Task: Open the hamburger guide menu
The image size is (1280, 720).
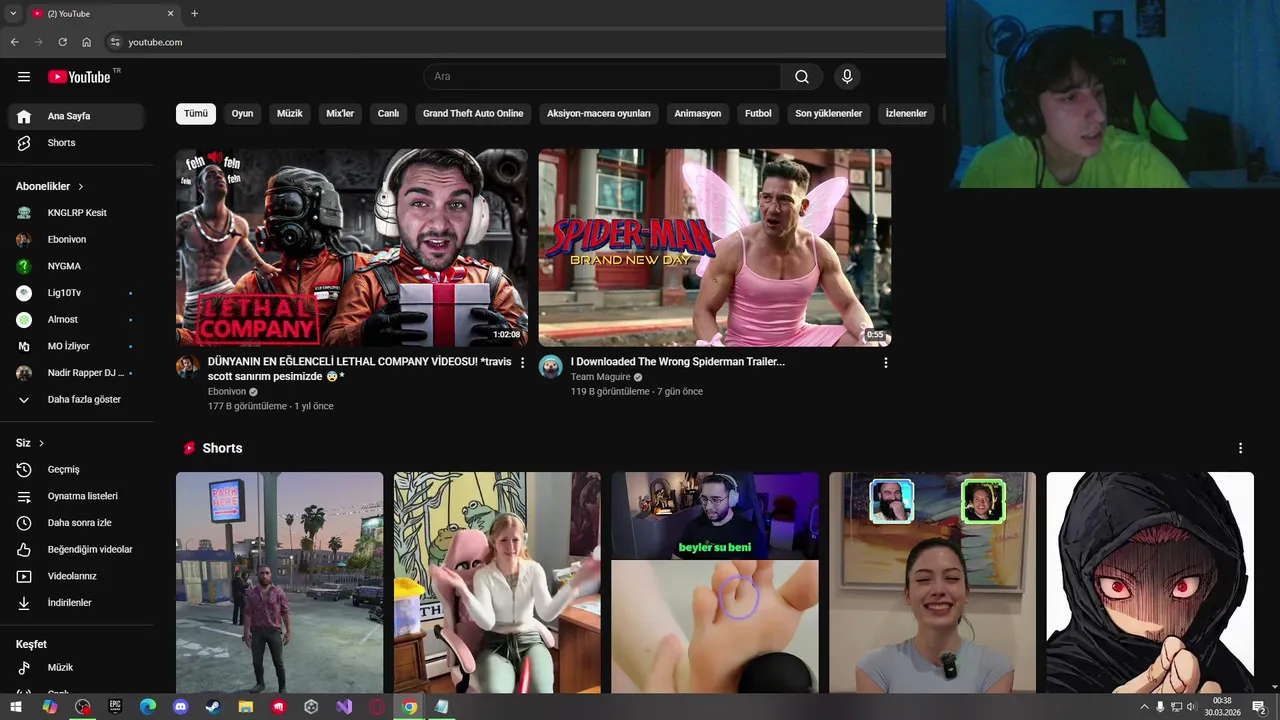Action: click(x=24, y=77)
